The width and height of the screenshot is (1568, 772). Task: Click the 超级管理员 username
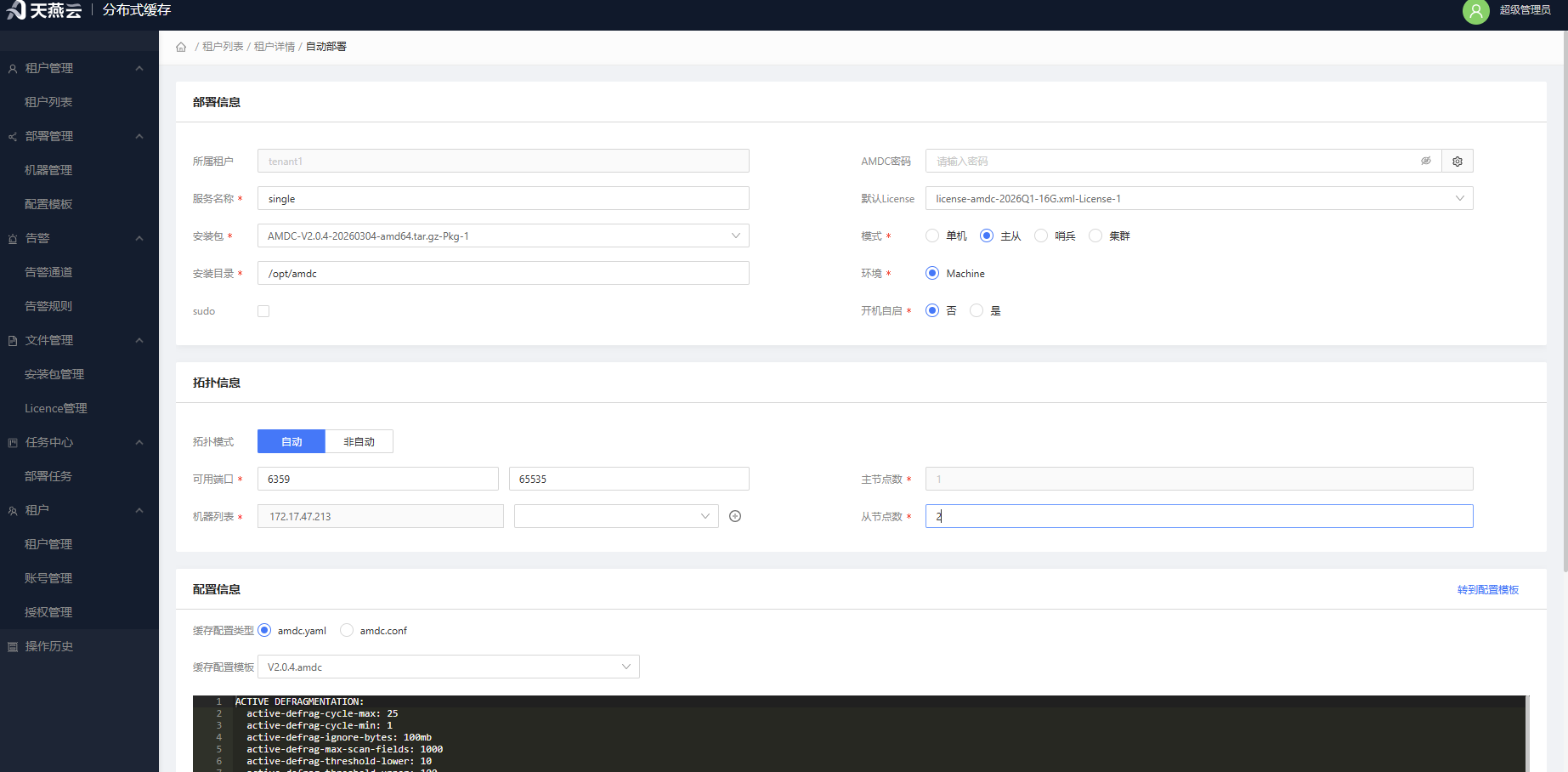click(x=1525, y=10)
